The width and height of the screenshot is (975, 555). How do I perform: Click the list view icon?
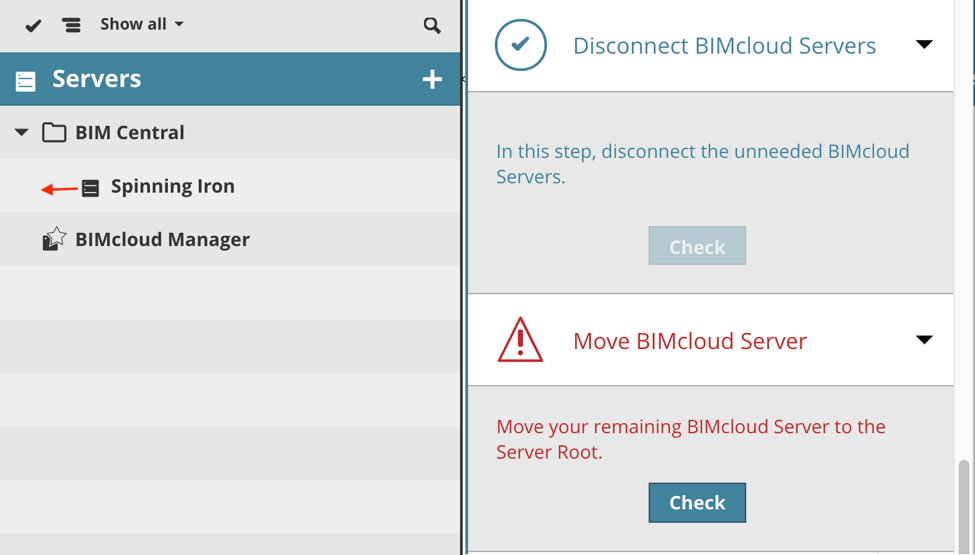pyautogui.click(x=71, y=25)
